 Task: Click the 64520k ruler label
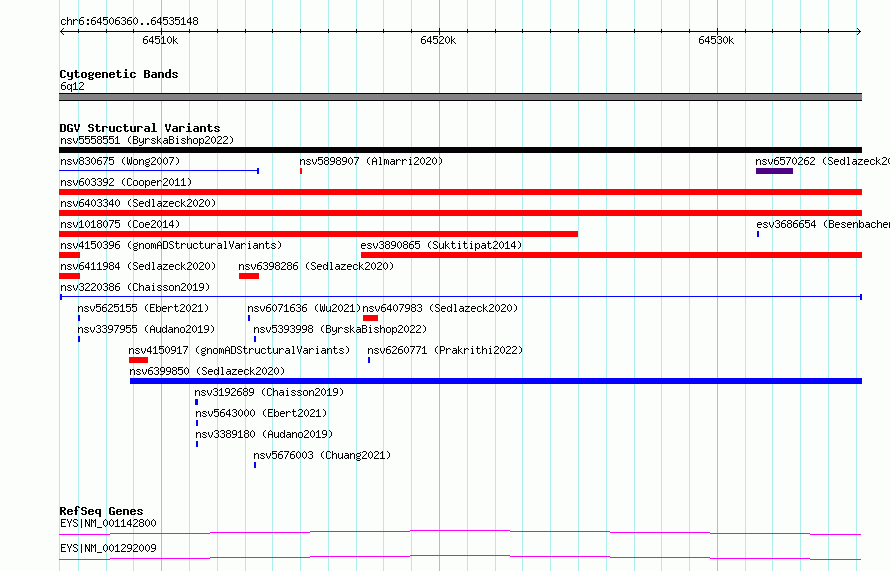click(438, 40)
